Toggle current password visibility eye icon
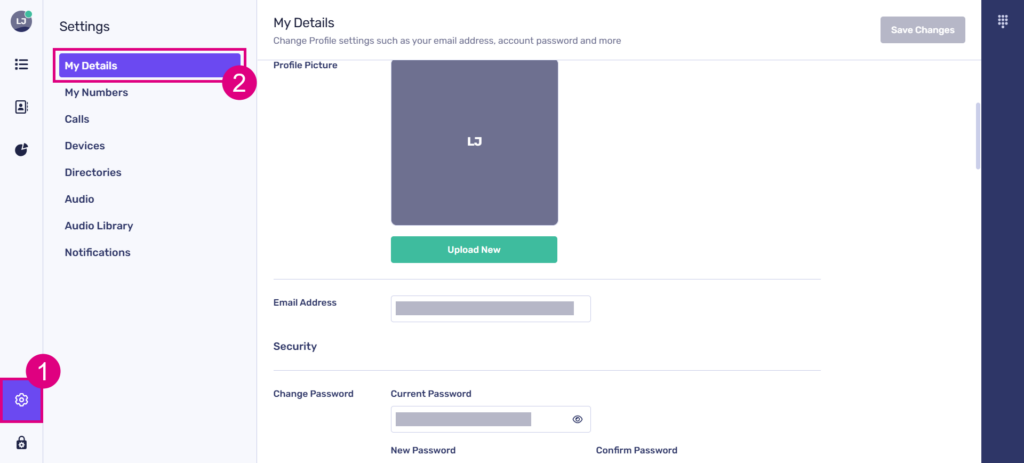 click(x=577, y=419)
